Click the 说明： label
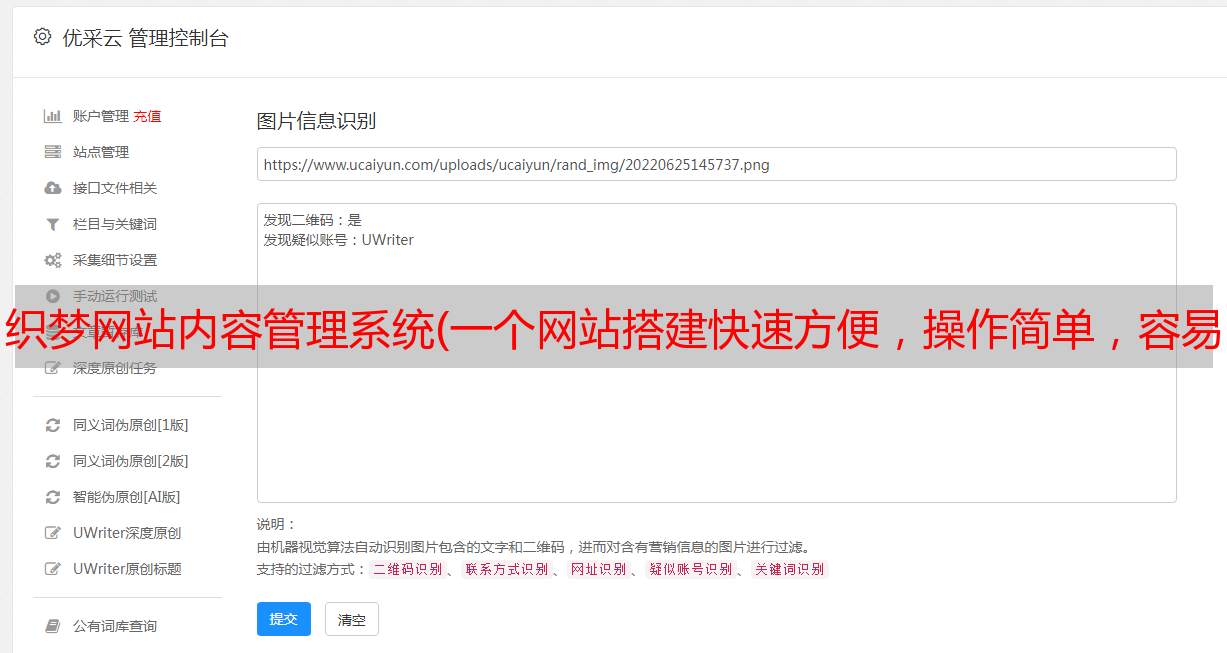The image size is (1227, 653). tap(277, 524)
